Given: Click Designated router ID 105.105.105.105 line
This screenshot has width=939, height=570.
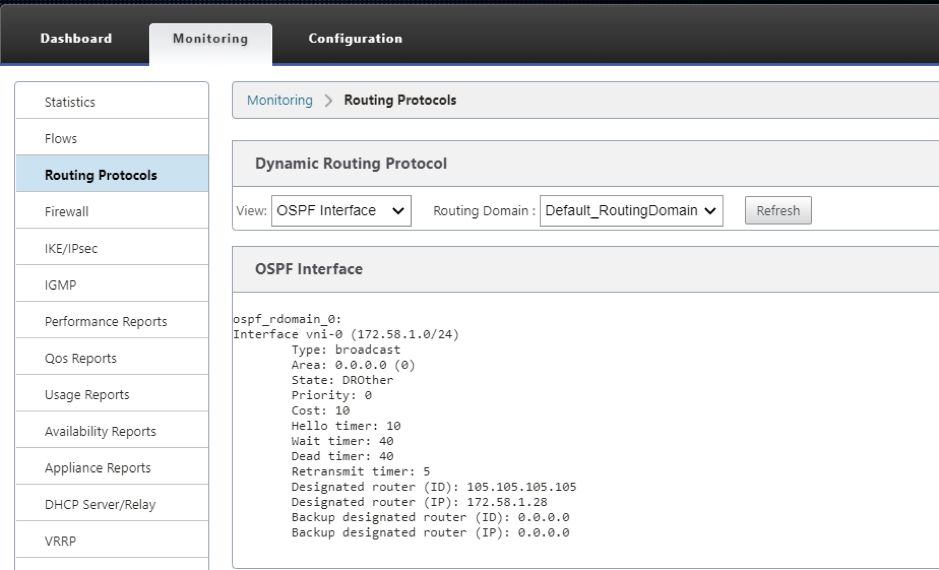Looking at the screenshot, I should pyautogui.click(x=434, y=487).
